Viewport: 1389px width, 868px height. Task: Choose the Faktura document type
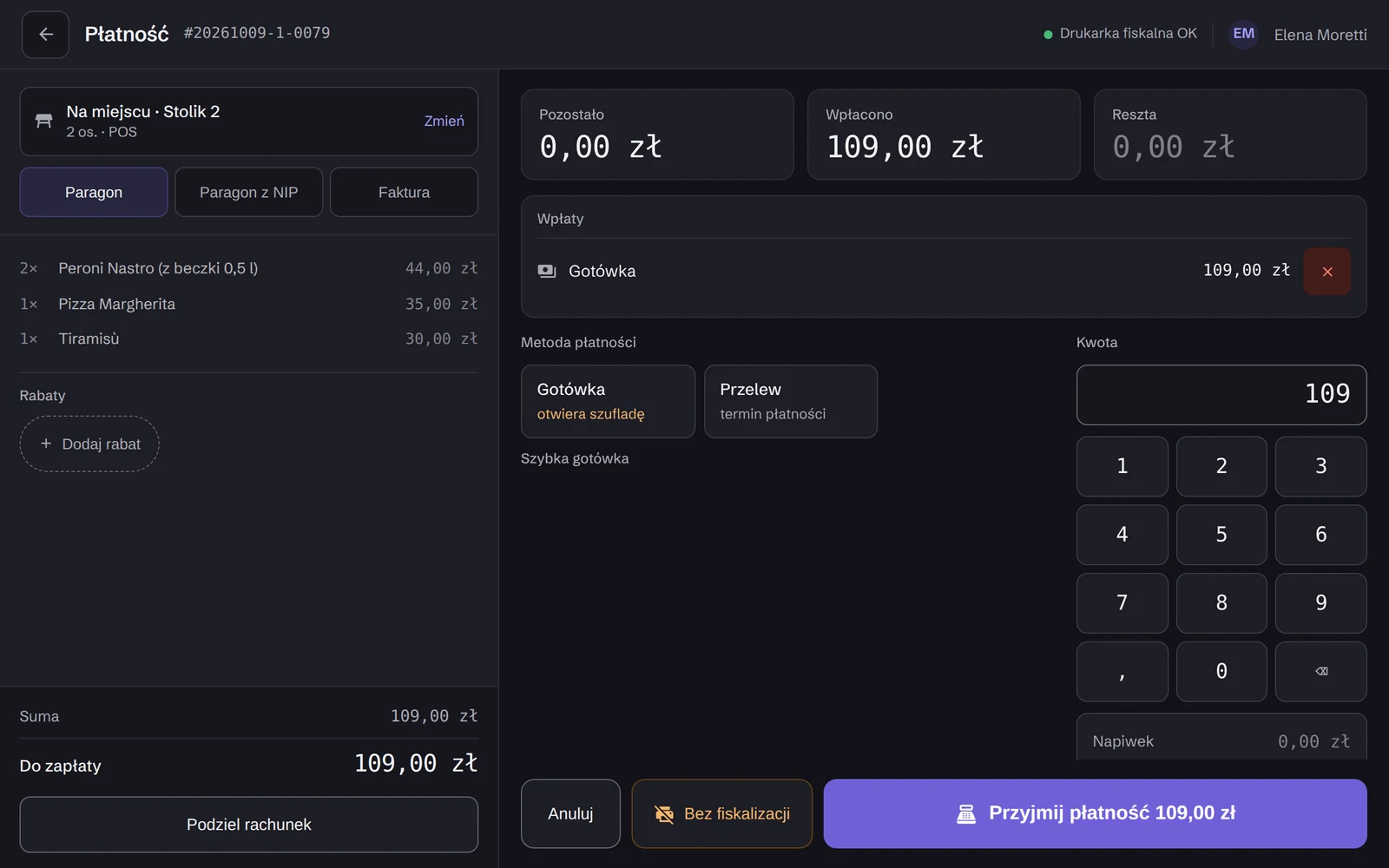(x=404, y=192)
